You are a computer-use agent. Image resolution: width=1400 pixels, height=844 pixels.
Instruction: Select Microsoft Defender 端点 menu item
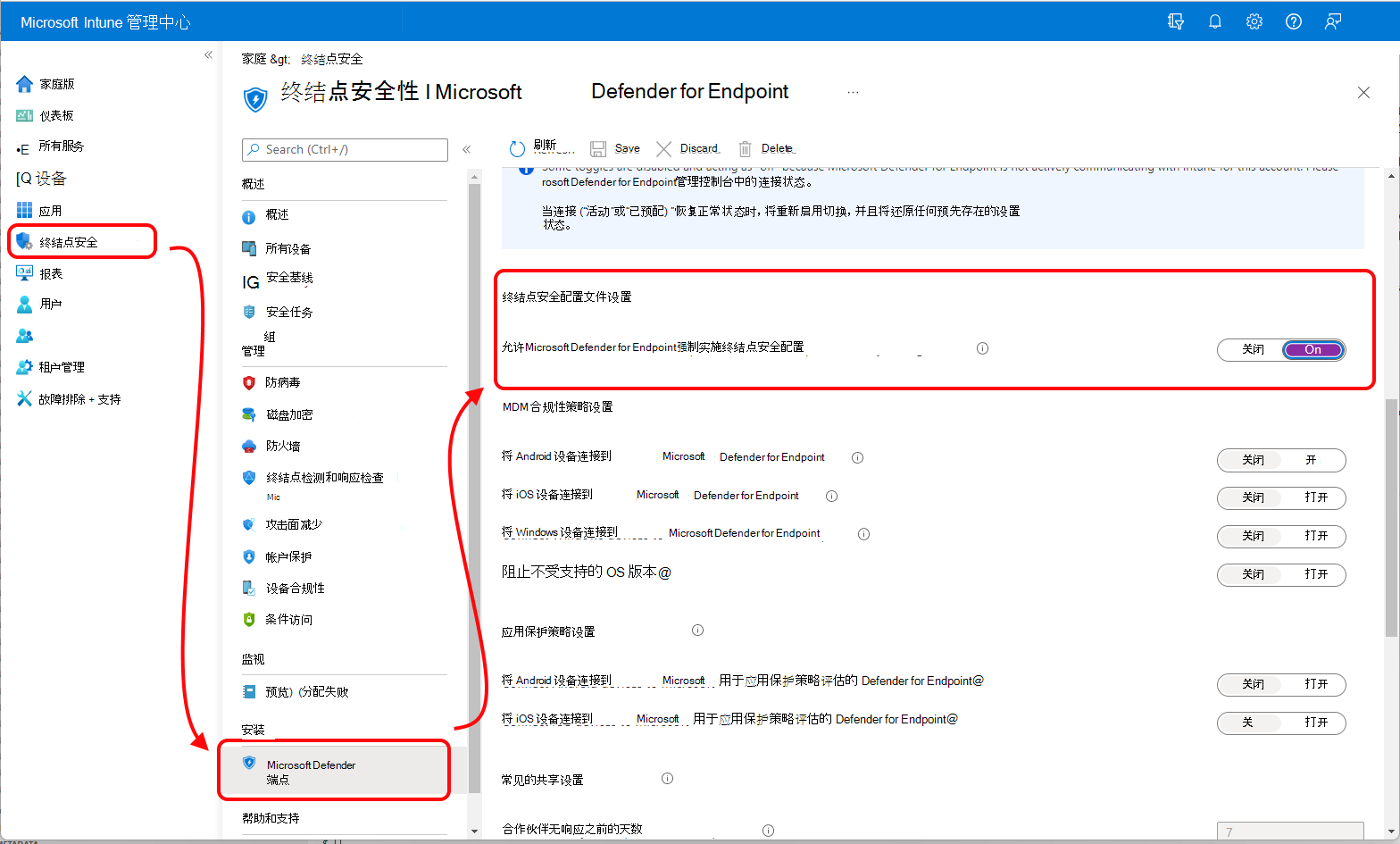click(x=335, y=772)
